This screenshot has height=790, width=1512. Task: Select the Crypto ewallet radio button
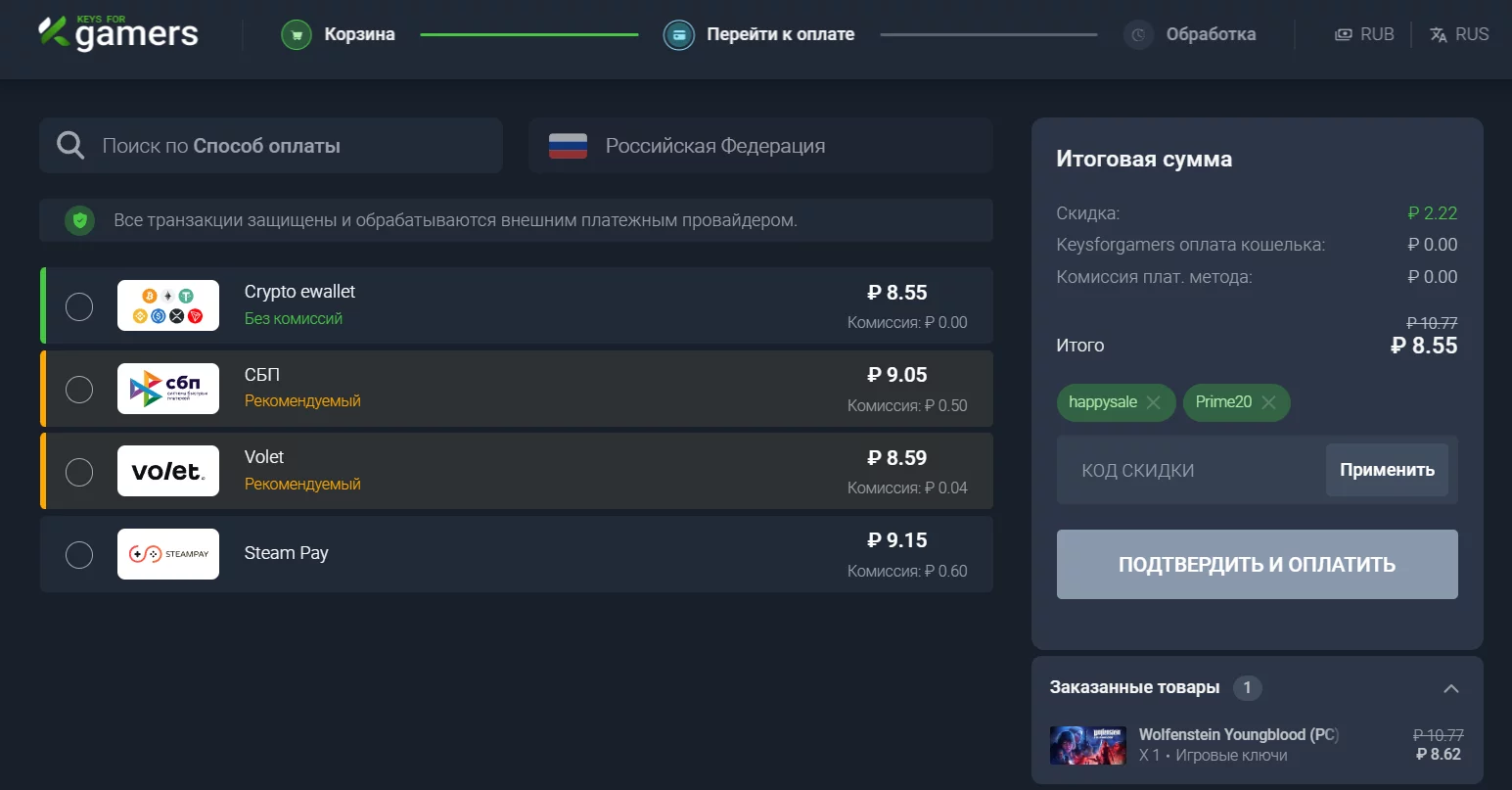79,306
